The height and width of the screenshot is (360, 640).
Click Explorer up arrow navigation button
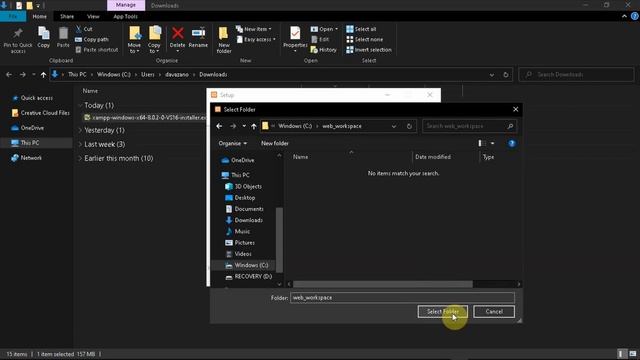(43, 75)
